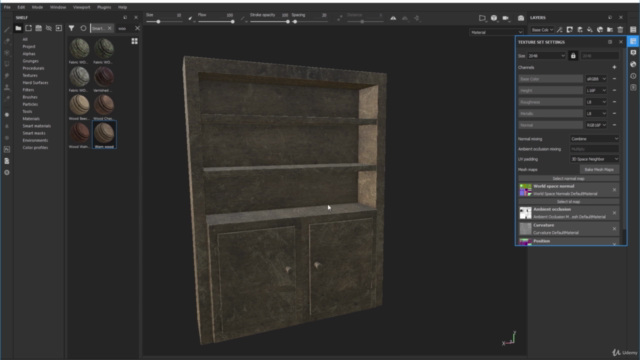640x360 pixels.
Task: Select the Grunges shelf category
Action: [x=31, y=61]
